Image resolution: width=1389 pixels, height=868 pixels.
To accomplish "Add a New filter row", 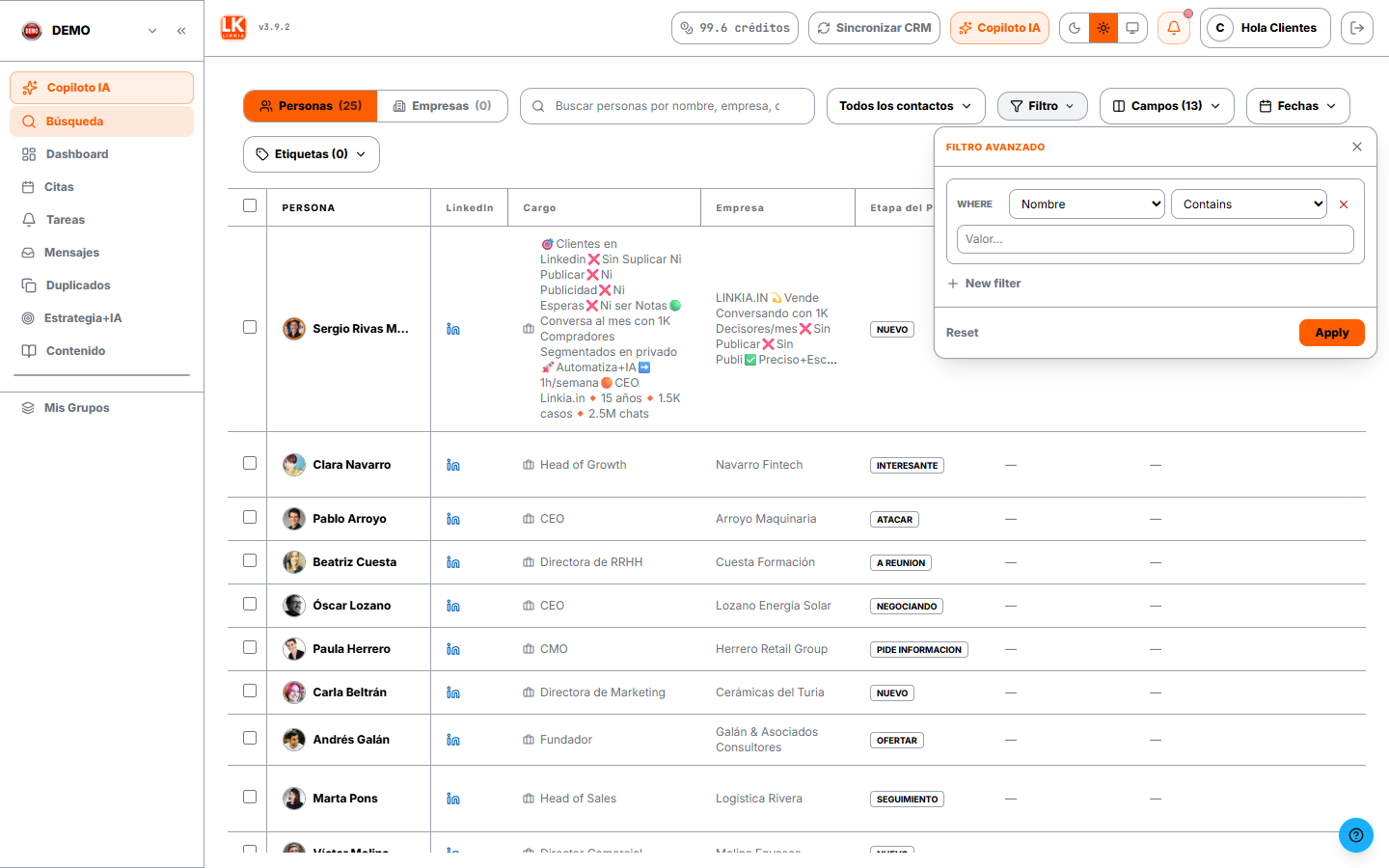I will tap(984, 284).
